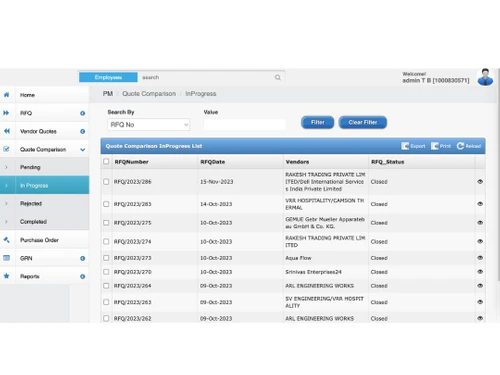Check the box for RFQ/2023/264
This screenshot has width=500, height=375.
point(106,286)
